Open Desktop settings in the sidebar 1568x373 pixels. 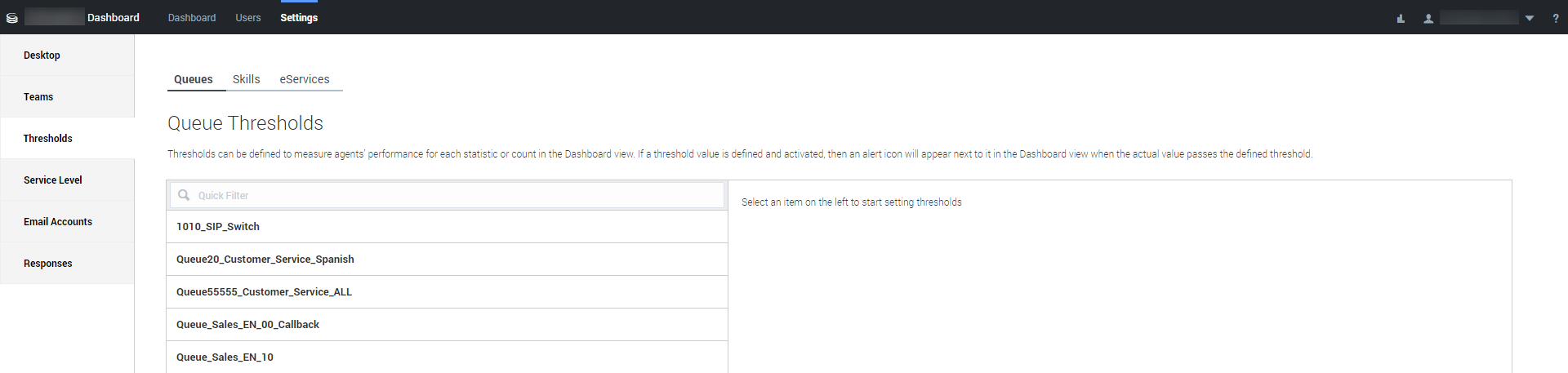point(42,56)
